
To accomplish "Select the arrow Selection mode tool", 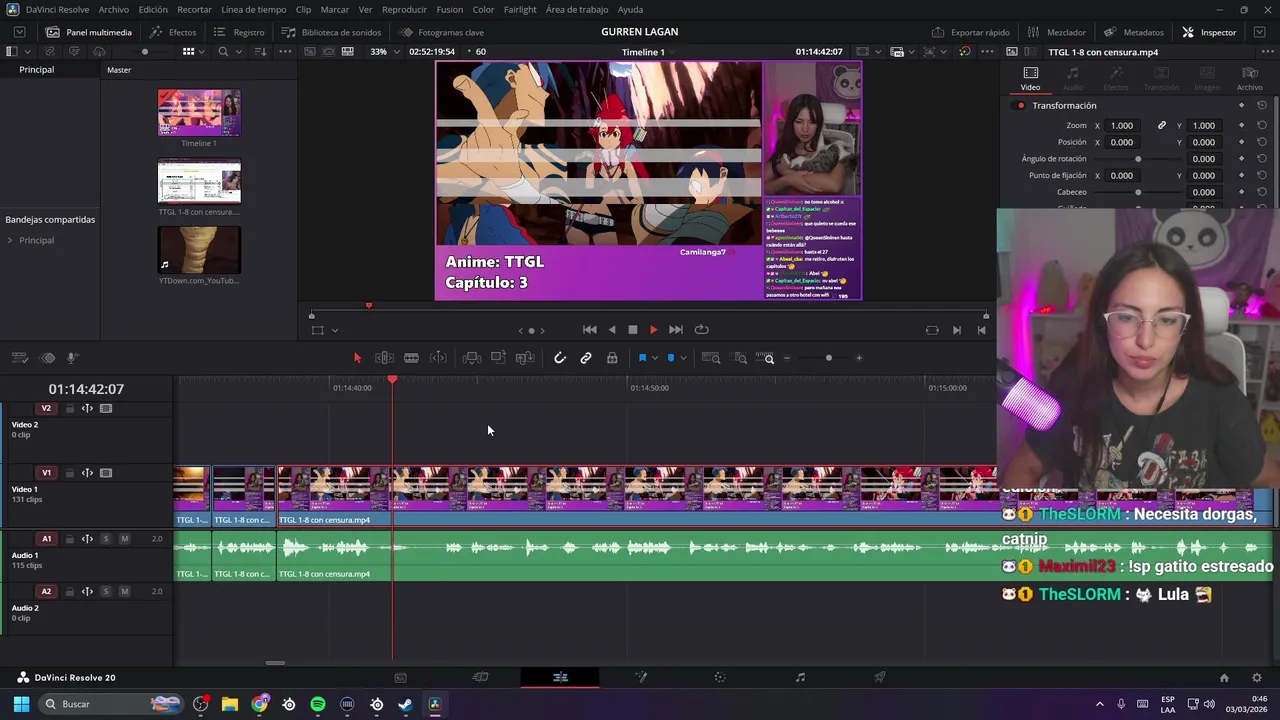I will tap(357, 358).
